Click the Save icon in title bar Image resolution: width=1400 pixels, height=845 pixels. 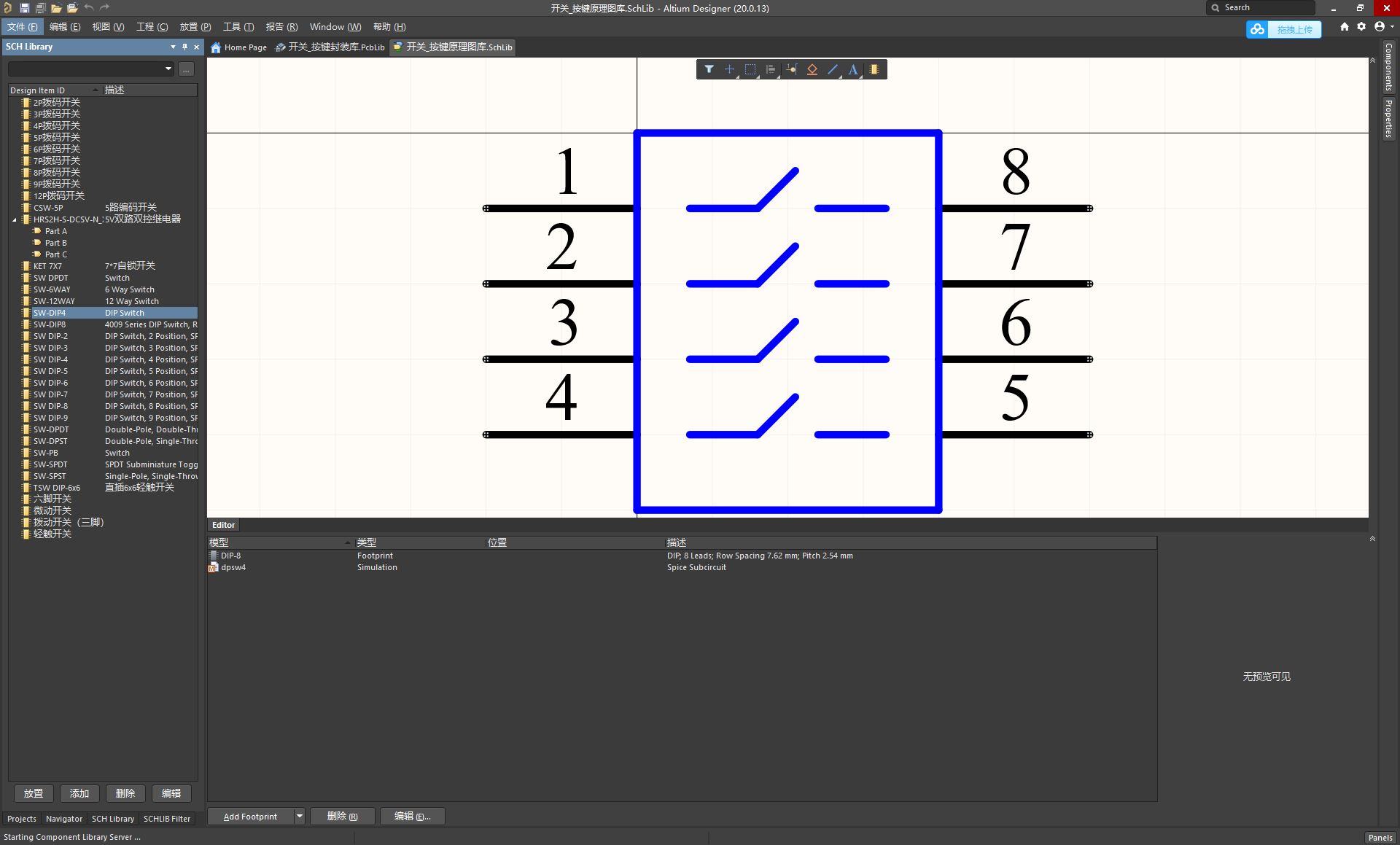click(x=24, y=8)
